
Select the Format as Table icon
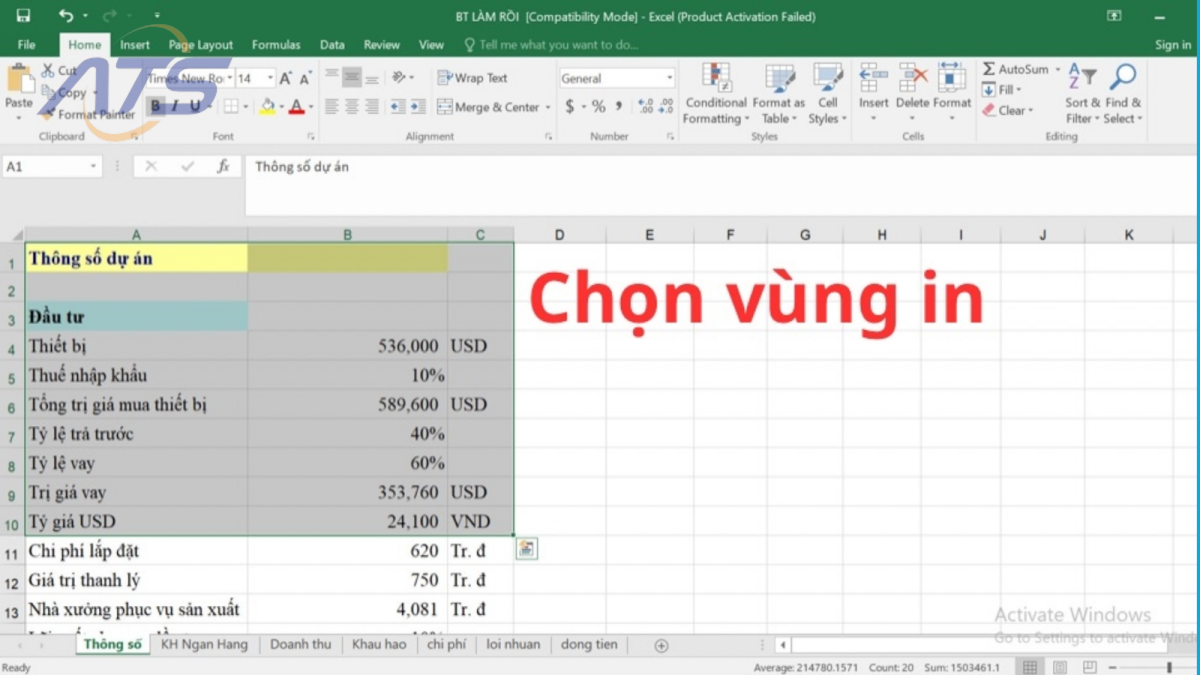pyautogui.click(x=778, y=91)
